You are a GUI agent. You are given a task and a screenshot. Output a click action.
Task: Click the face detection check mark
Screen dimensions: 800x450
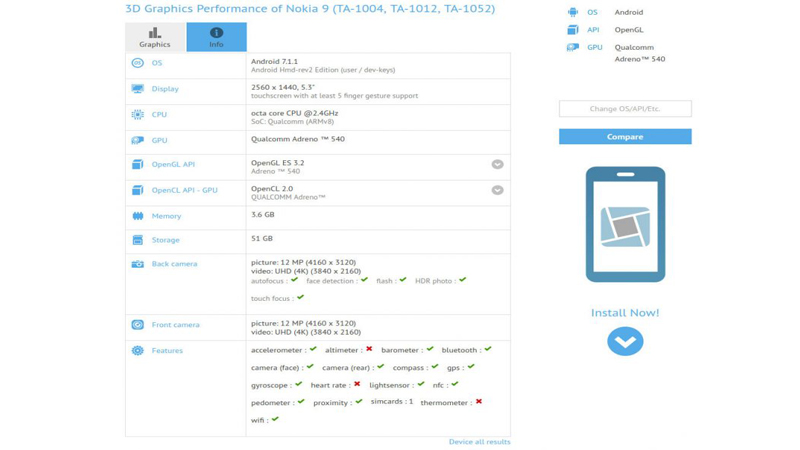(364, 280)
